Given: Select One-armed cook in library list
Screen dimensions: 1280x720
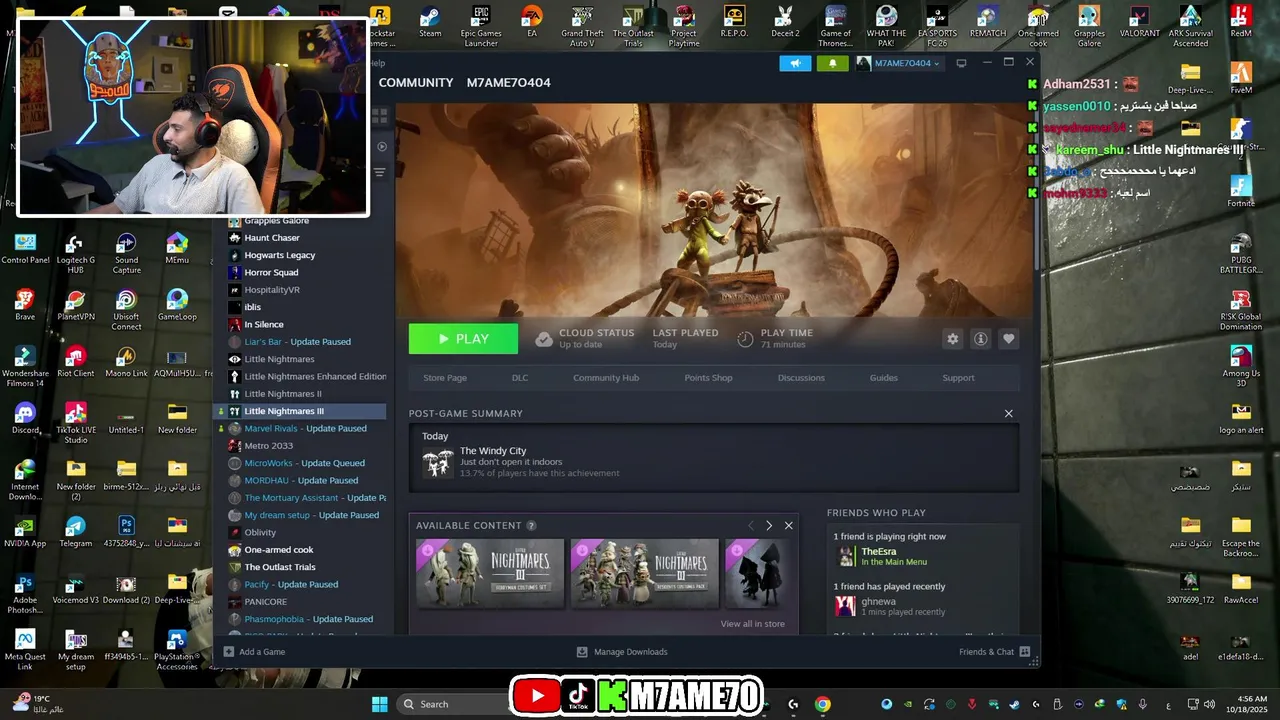Looking at the screenshot, I should (x=300, y=550).
